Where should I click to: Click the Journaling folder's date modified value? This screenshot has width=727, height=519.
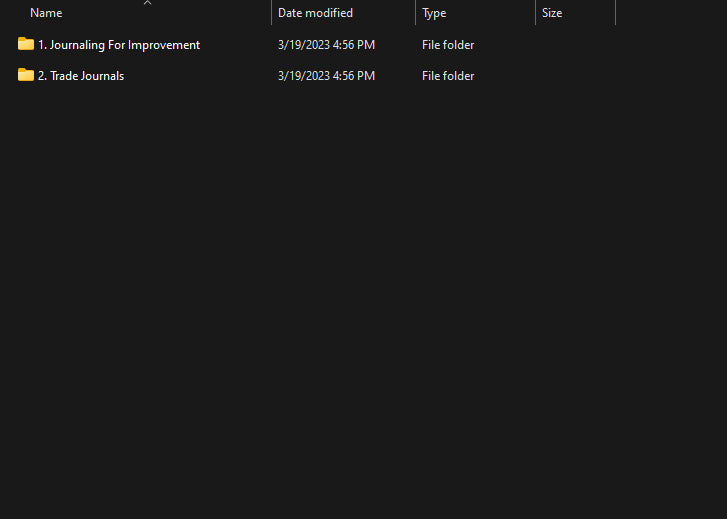326,45
